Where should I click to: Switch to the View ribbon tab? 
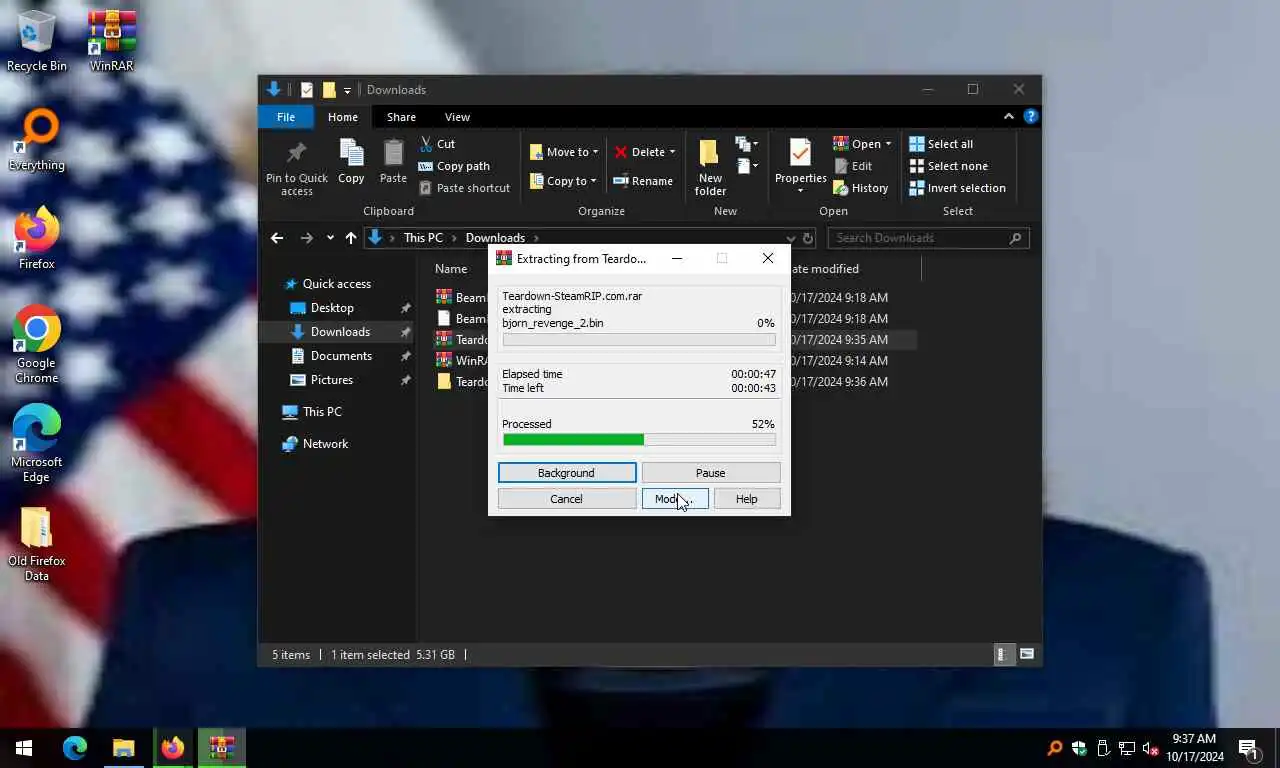click(x=457, y=117)
